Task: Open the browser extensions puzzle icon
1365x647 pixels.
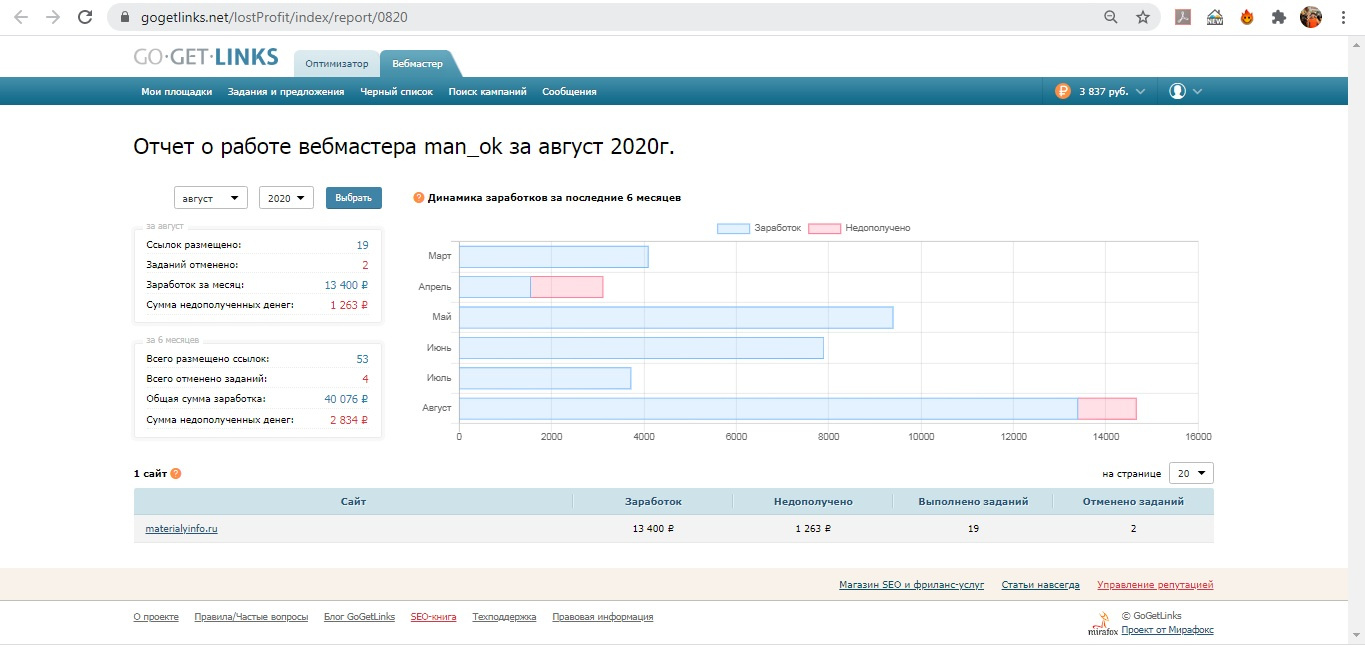Action: 1278,17
